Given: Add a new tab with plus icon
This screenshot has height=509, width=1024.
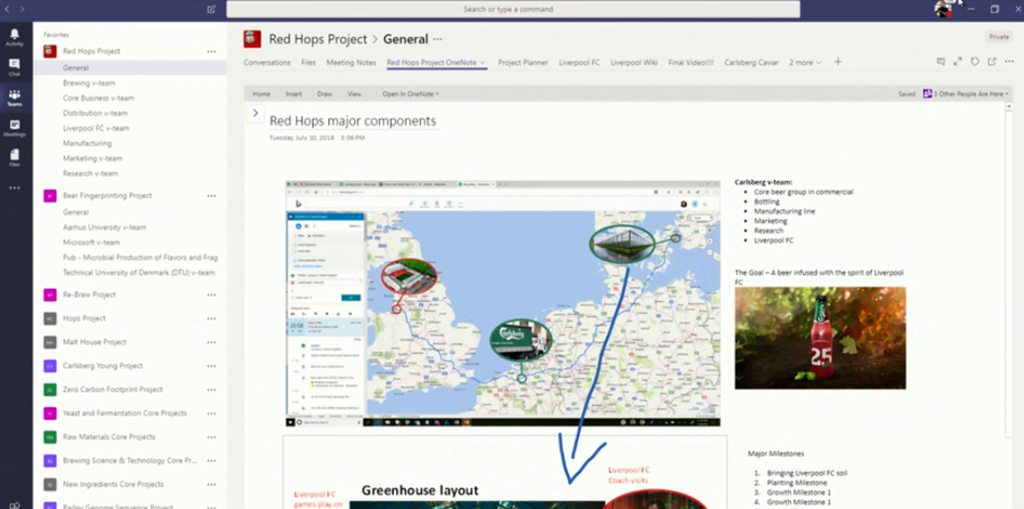Looking at the screenshot, I should click(x=838, y=62).
